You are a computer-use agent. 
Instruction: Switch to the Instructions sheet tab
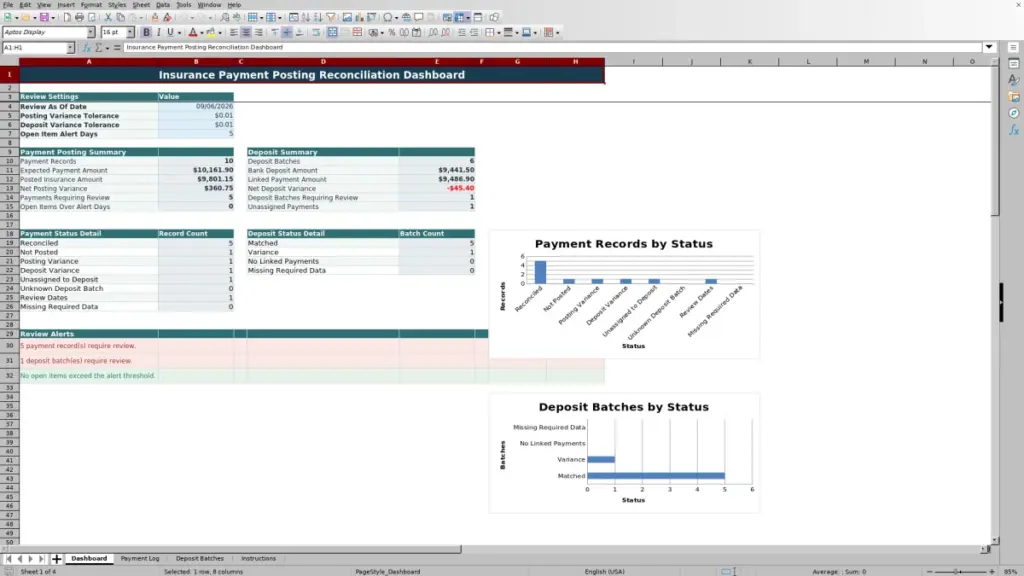click(x=259, y=559)
